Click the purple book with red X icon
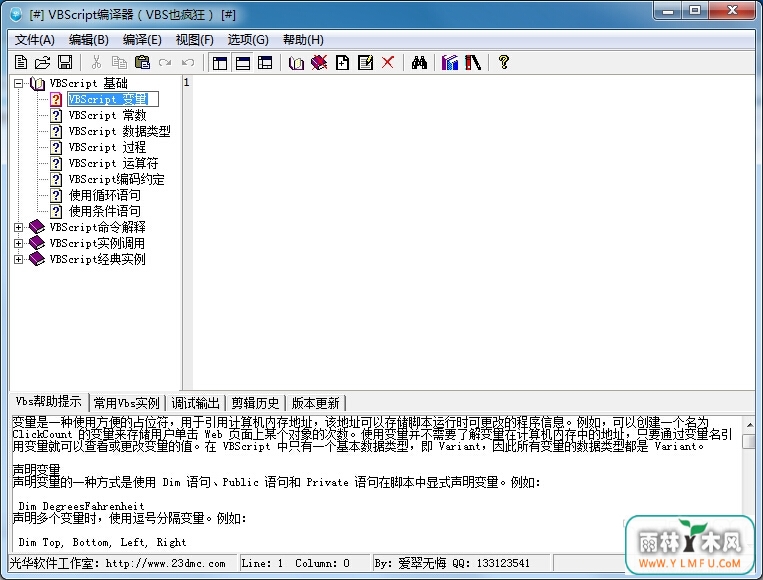This screenshot has height=580, width=763. point(319,62)
